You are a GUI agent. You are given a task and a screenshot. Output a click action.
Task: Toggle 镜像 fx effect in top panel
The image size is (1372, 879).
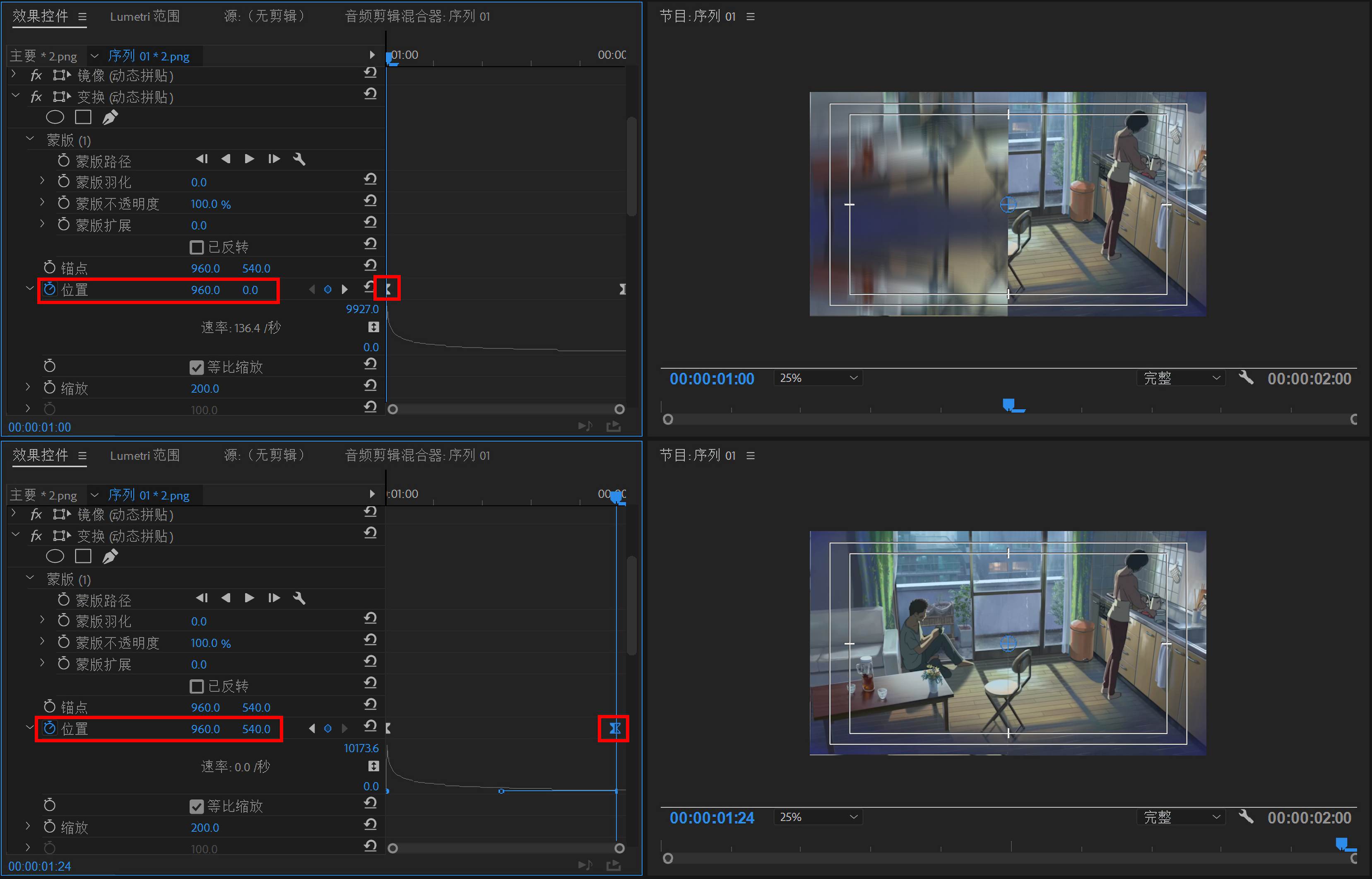click(x=36, y=75)
